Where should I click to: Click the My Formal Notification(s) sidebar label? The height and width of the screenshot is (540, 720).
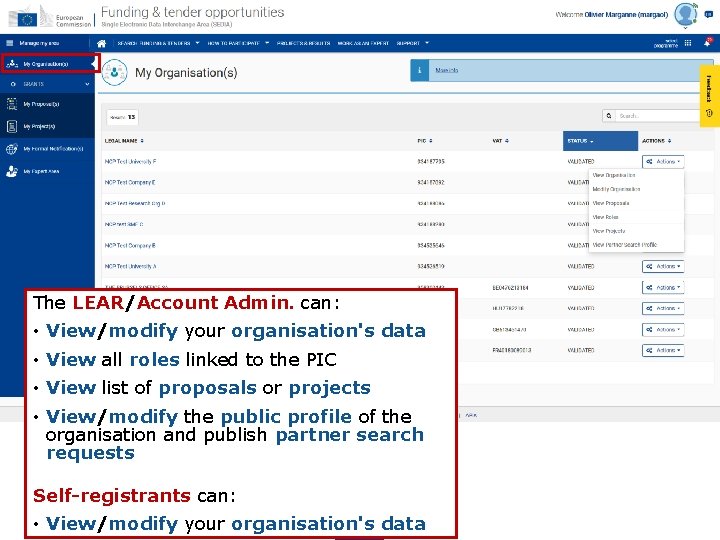53,149
